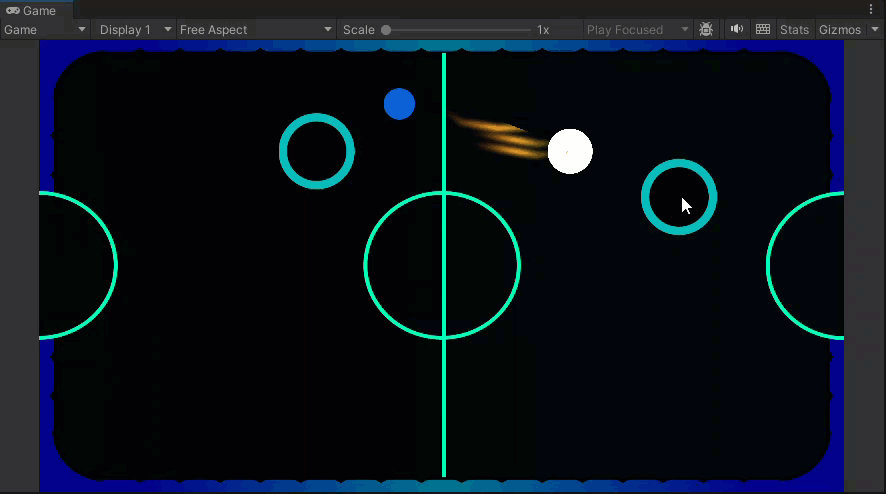This screenshot has height=494, width=886.
Task: Open the Game view mode dropdown
Action: point(45,29)
